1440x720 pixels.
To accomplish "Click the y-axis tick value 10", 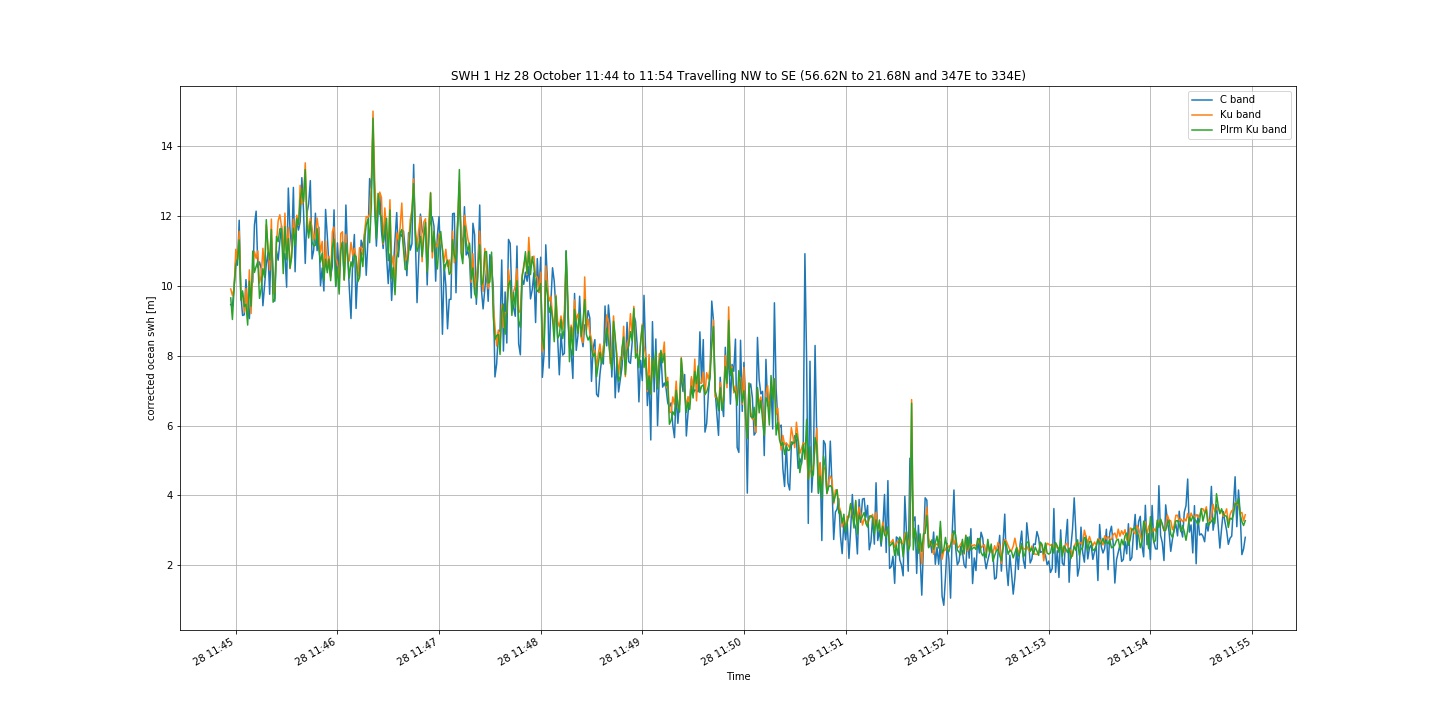I will click(x=166, y=286).
